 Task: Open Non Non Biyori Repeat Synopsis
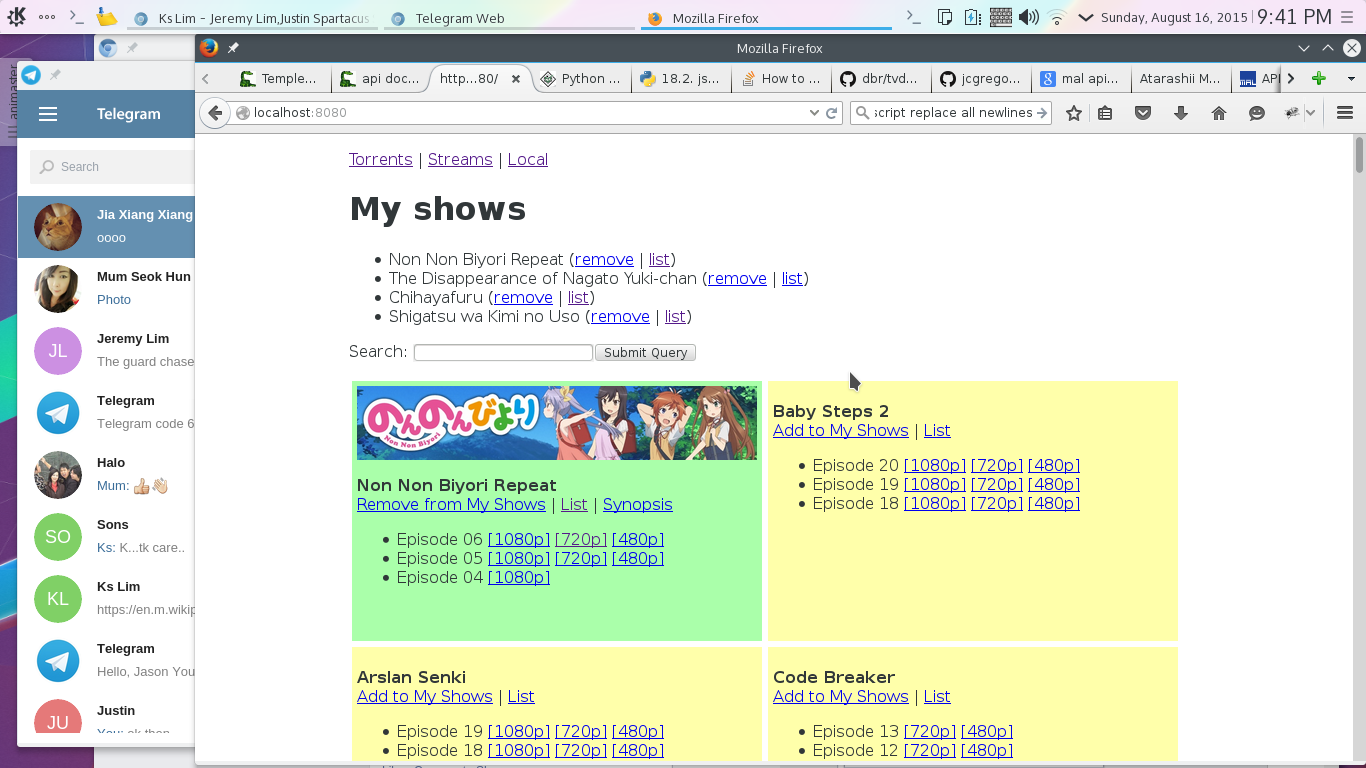coord(637,504)
